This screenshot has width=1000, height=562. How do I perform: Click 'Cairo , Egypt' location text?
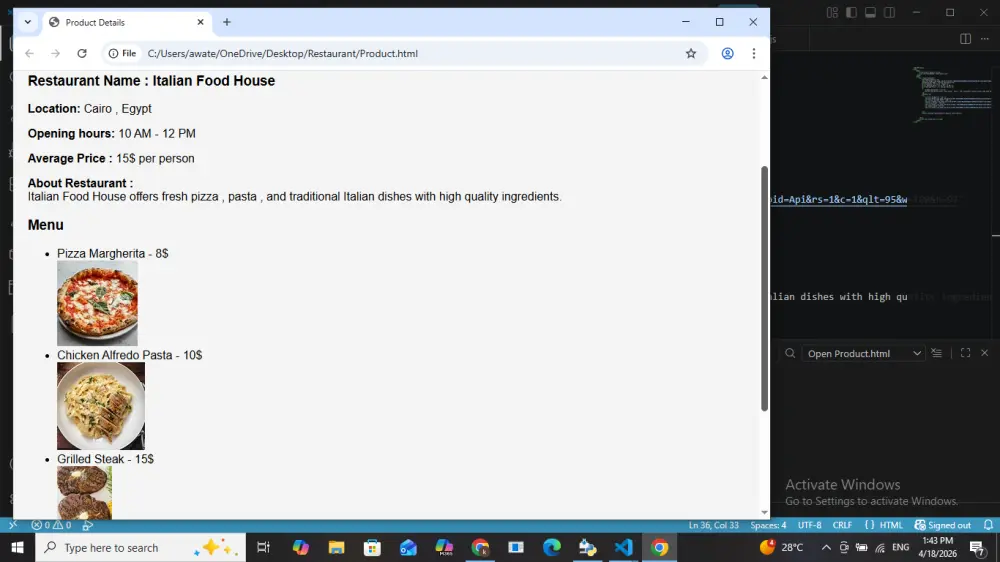(x=117, y=109)
